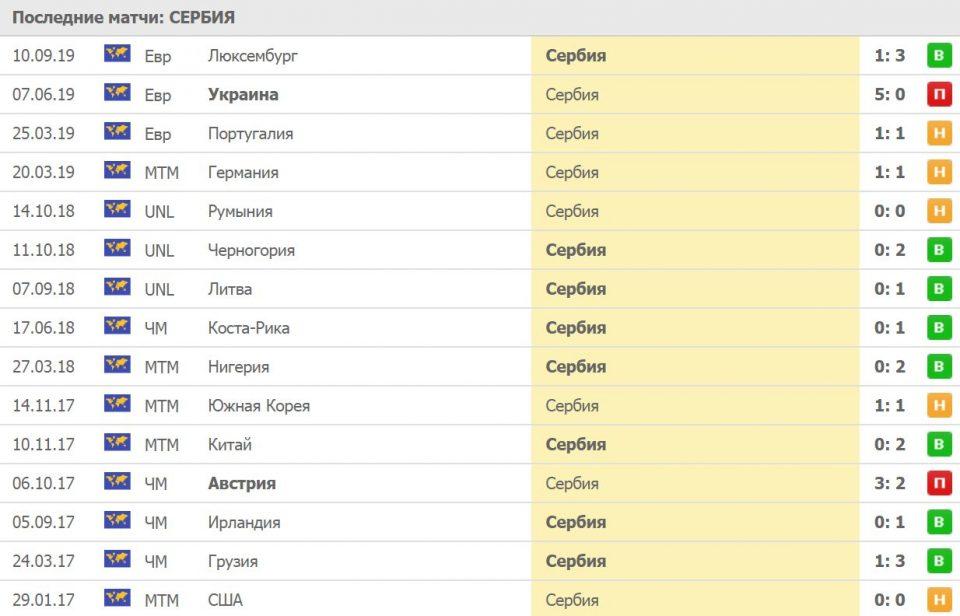Click the red П badge for Австрия match
The image size is (960, 616).
coord(938,483)
